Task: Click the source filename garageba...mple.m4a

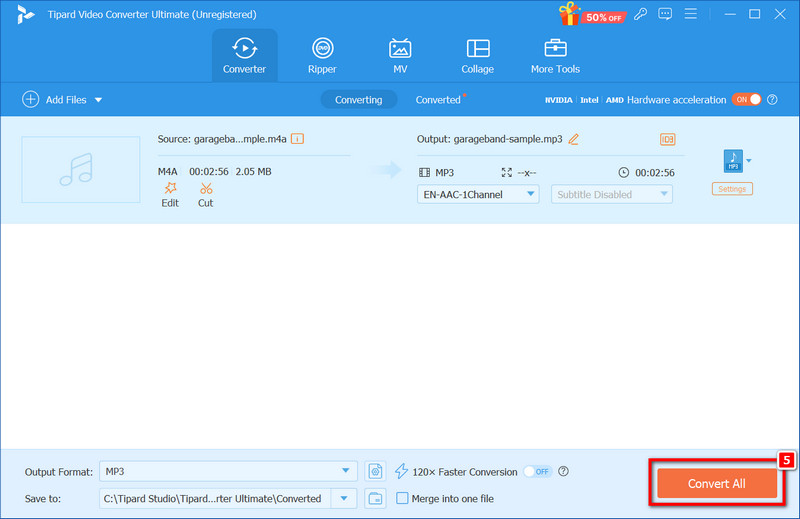Action: click(x=240, y=139)
